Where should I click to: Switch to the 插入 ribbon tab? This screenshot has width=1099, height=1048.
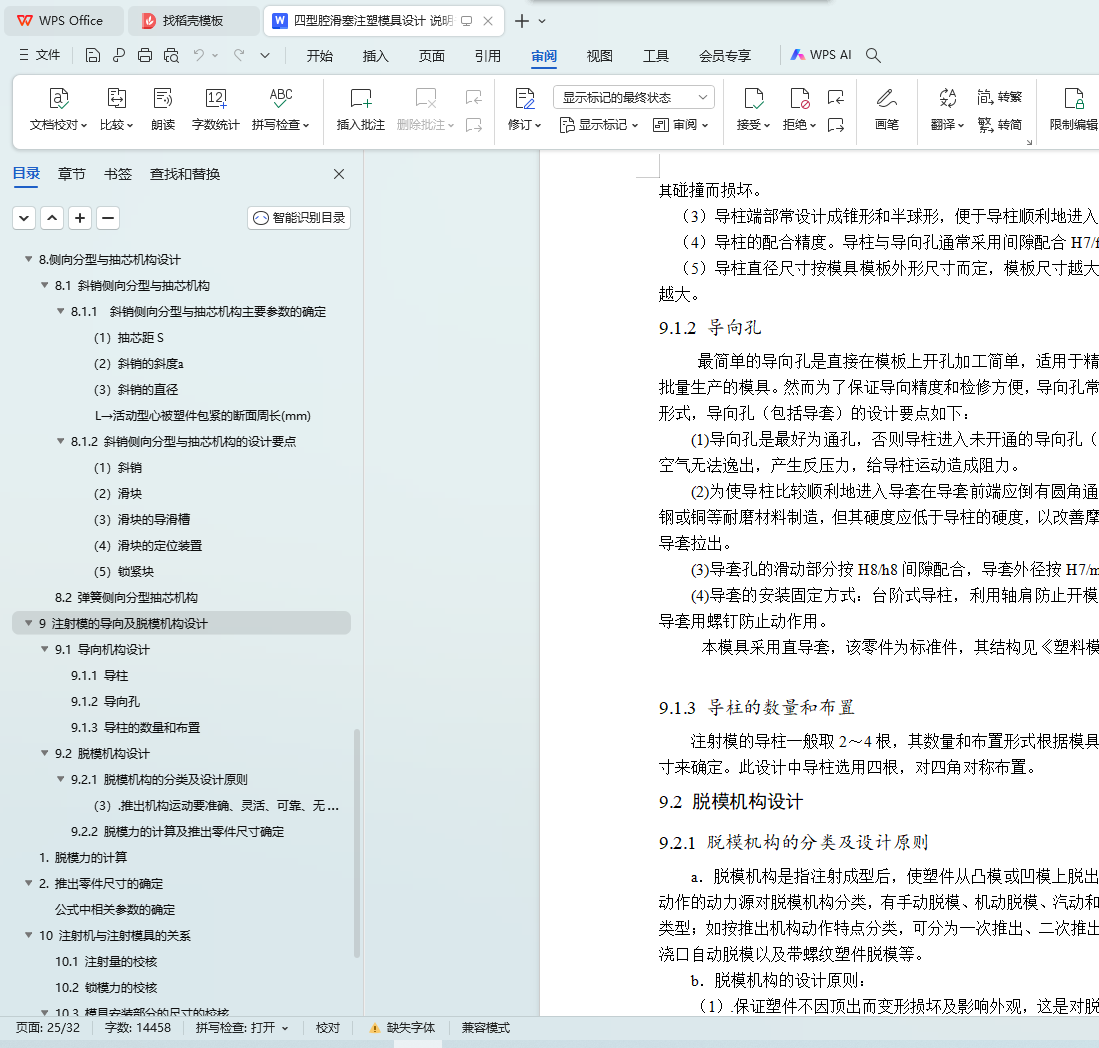[x=376, y=55]
